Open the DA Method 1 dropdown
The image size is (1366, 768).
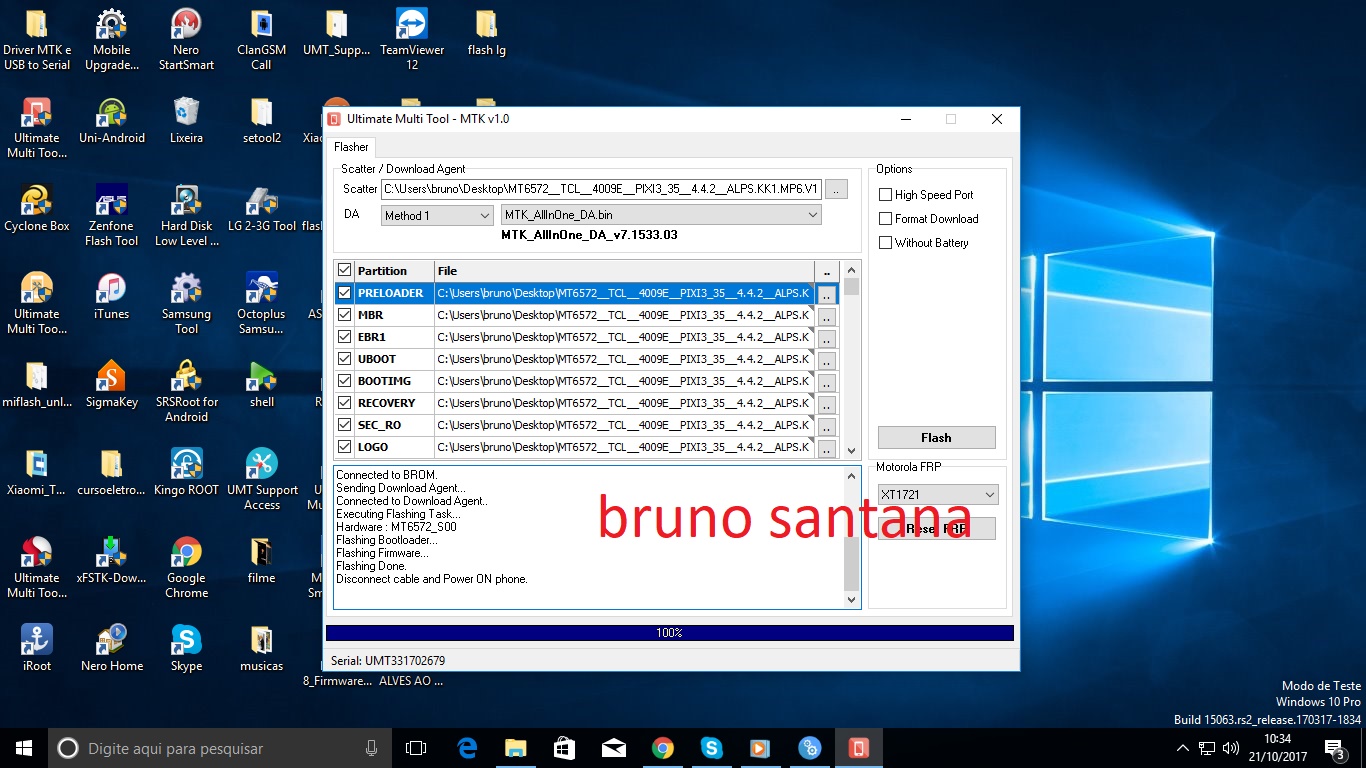(x=437, y=215)
